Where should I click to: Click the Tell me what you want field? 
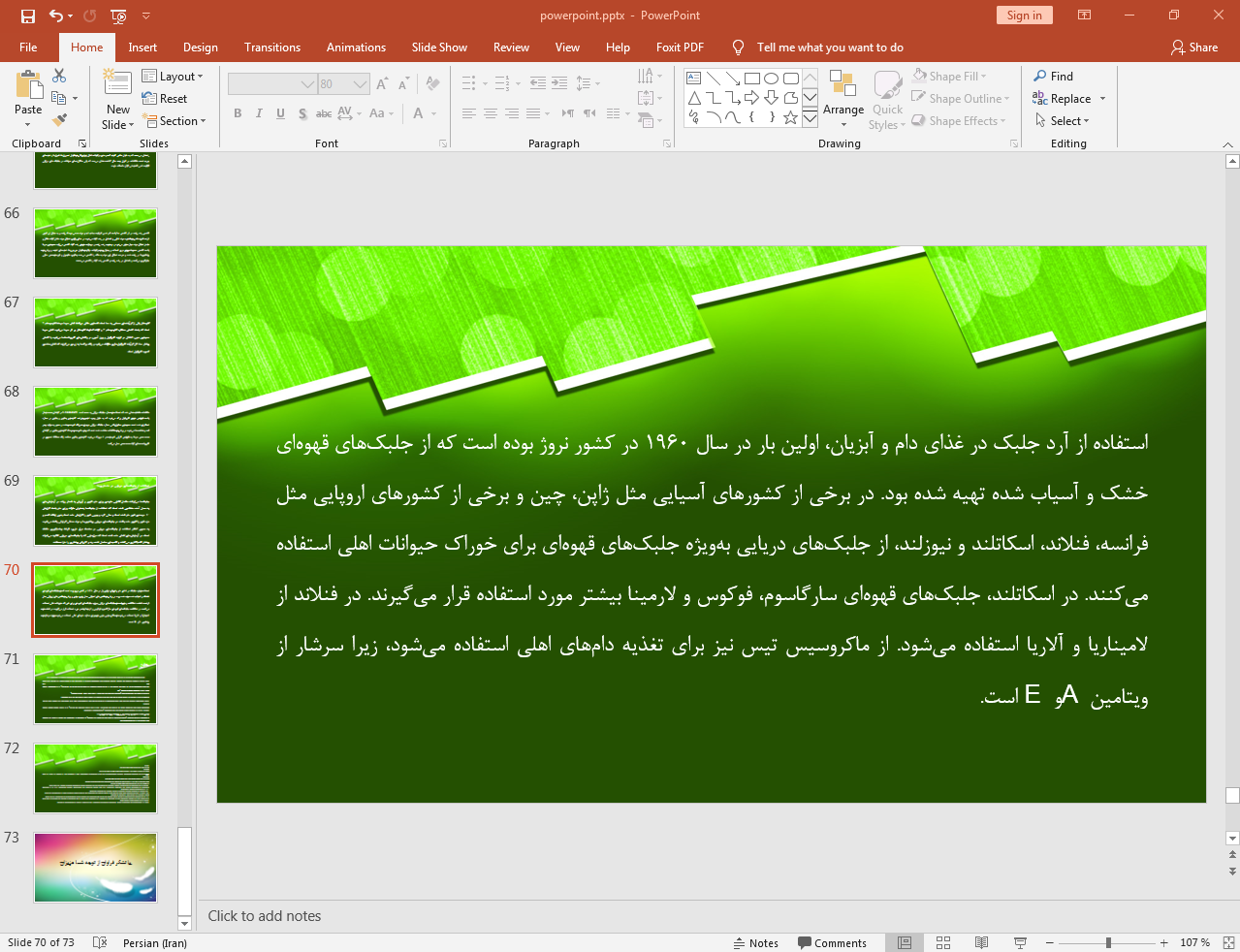[x=830, y=48]
